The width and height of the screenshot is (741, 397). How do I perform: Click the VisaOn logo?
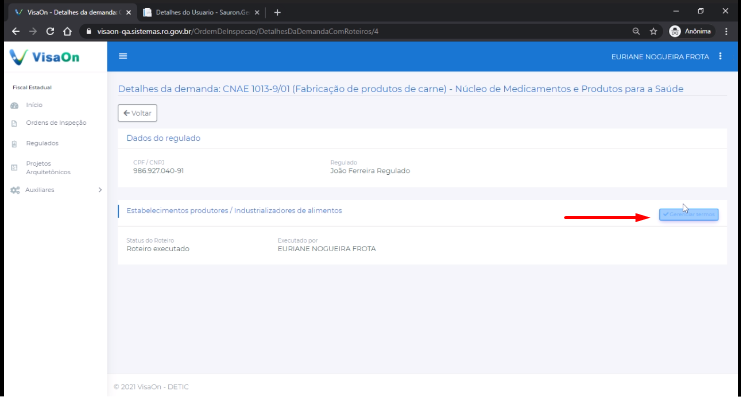[44, 57]
